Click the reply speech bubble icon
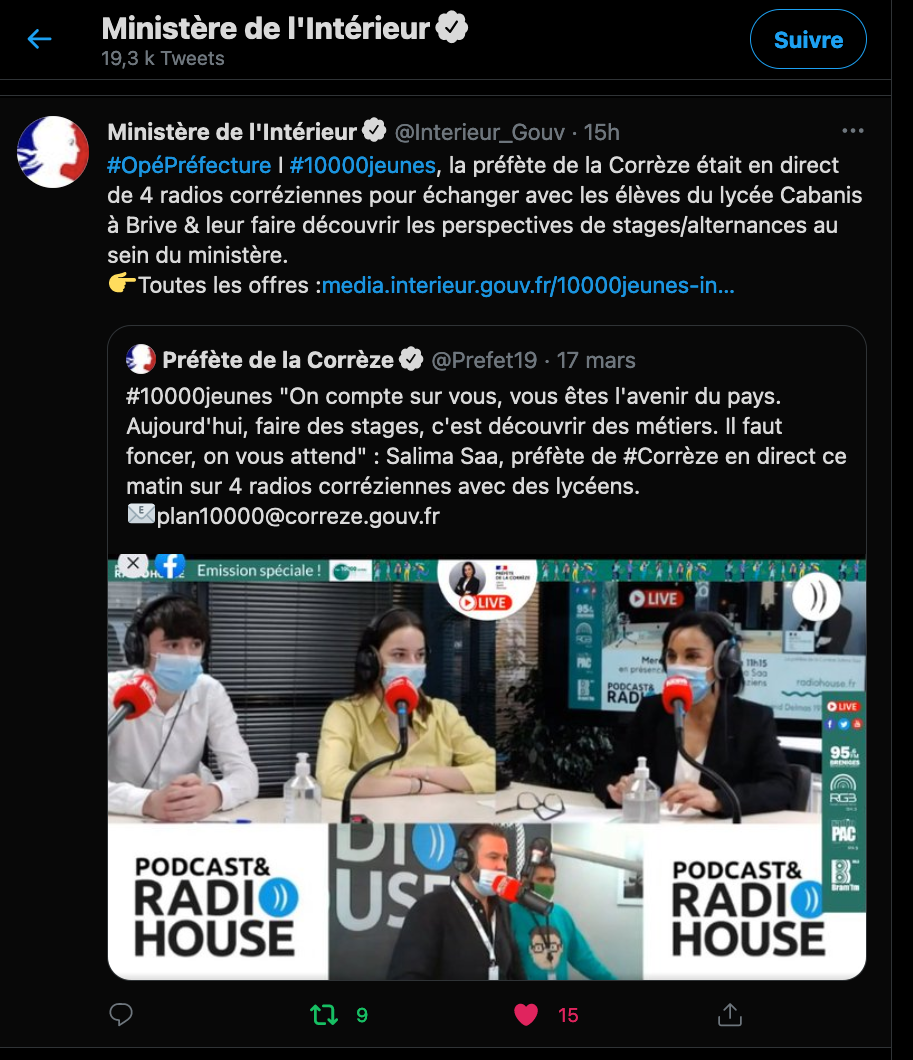913x1060 pixels. pos(121,1014)
